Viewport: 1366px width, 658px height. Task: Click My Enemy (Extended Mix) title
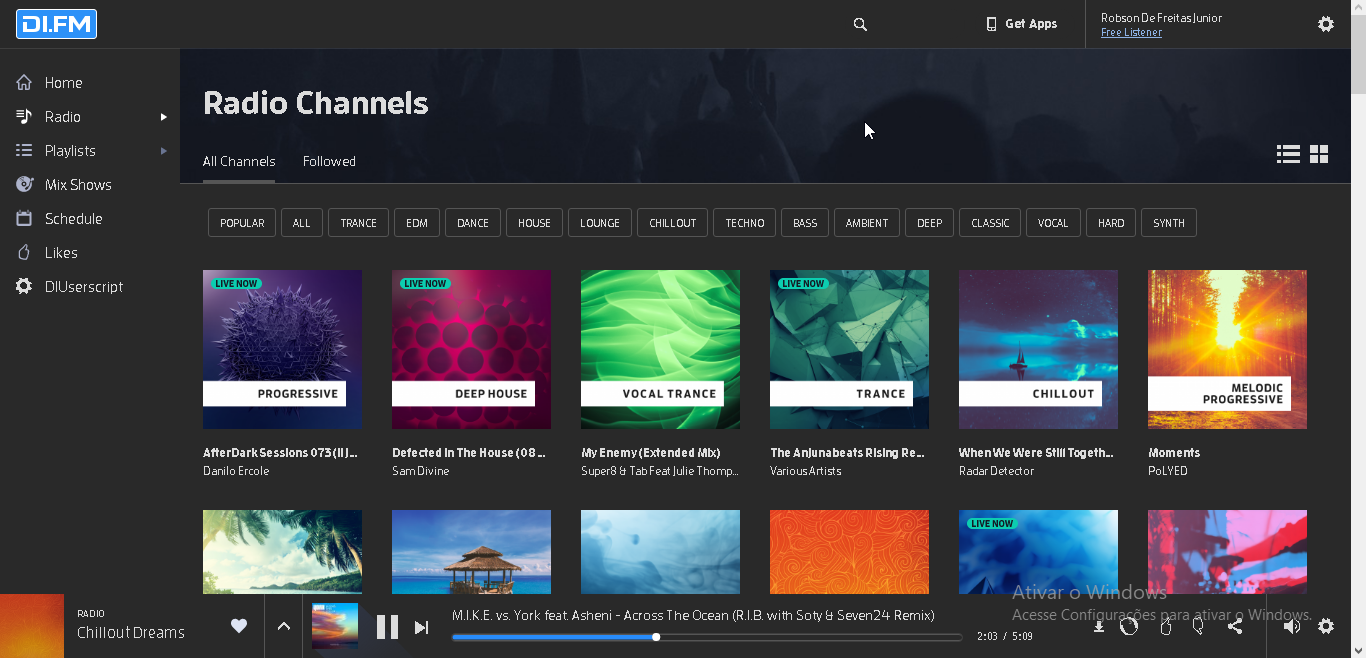coord(651,453)
